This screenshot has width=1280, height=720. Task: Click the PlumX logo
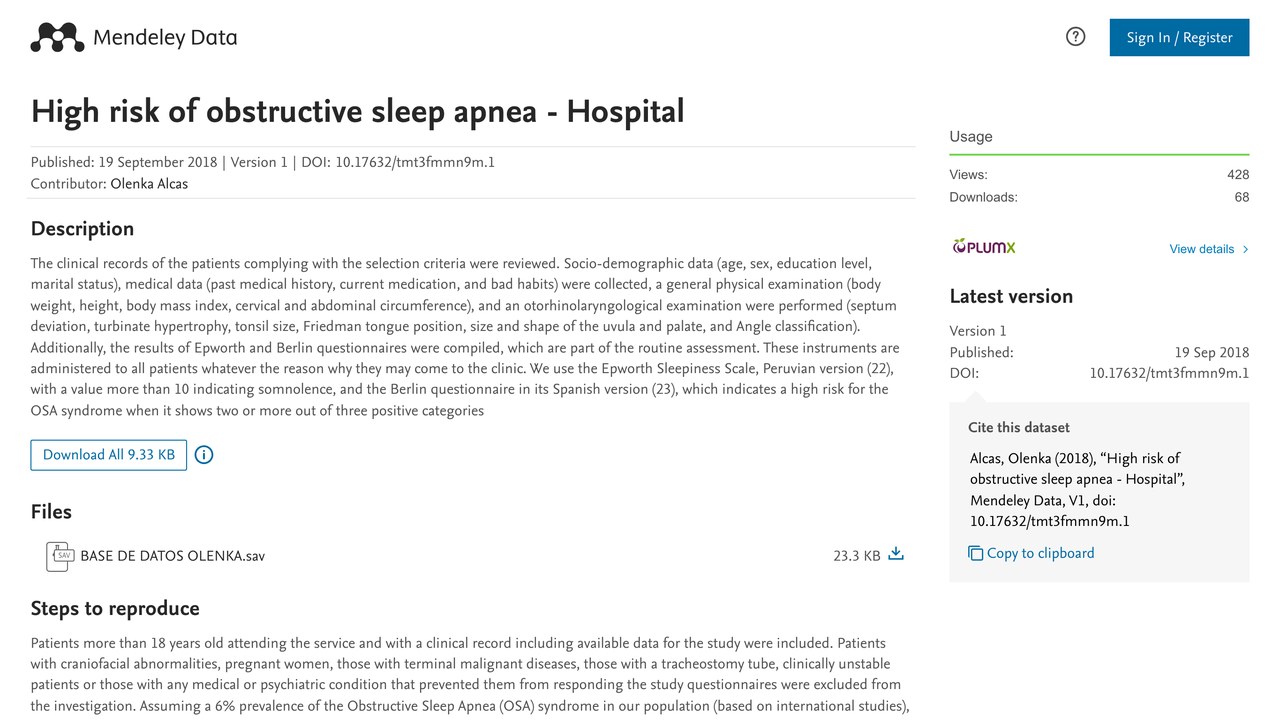(x=984, y=247)
